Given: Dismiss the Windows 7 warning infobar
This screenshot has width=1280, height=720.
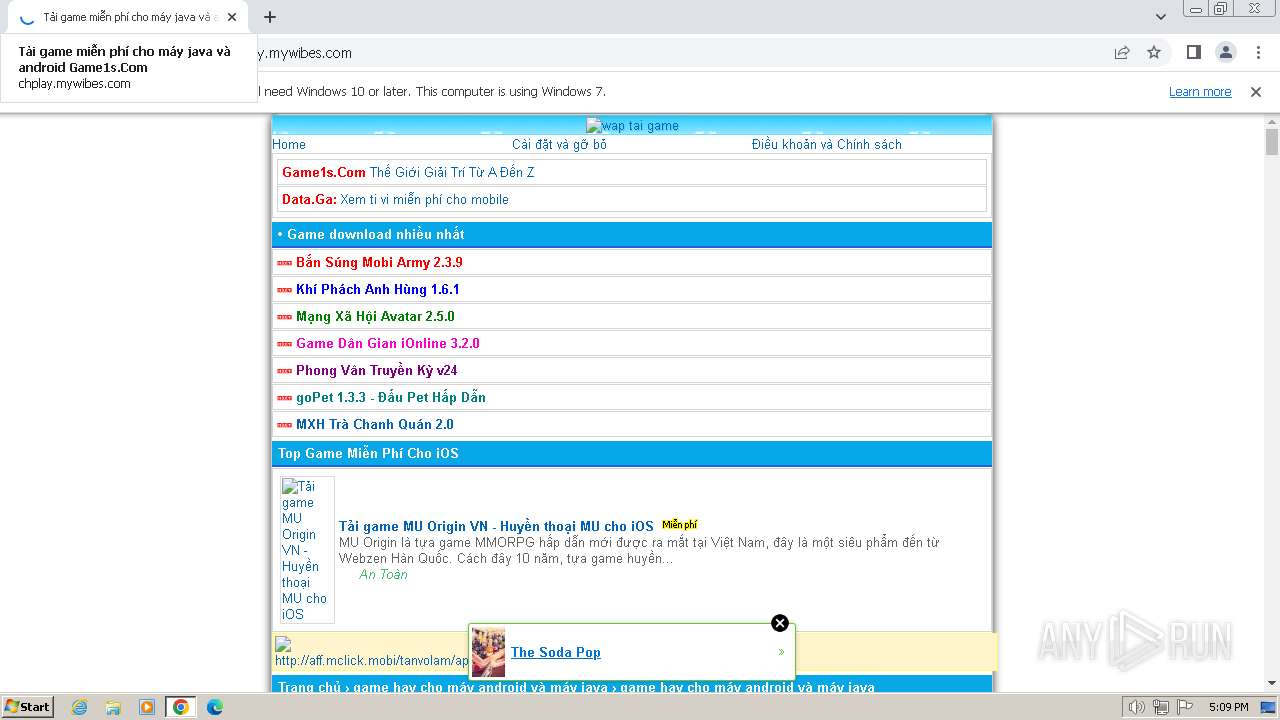Looking at the screenshot, I should tap(1256, 92).
